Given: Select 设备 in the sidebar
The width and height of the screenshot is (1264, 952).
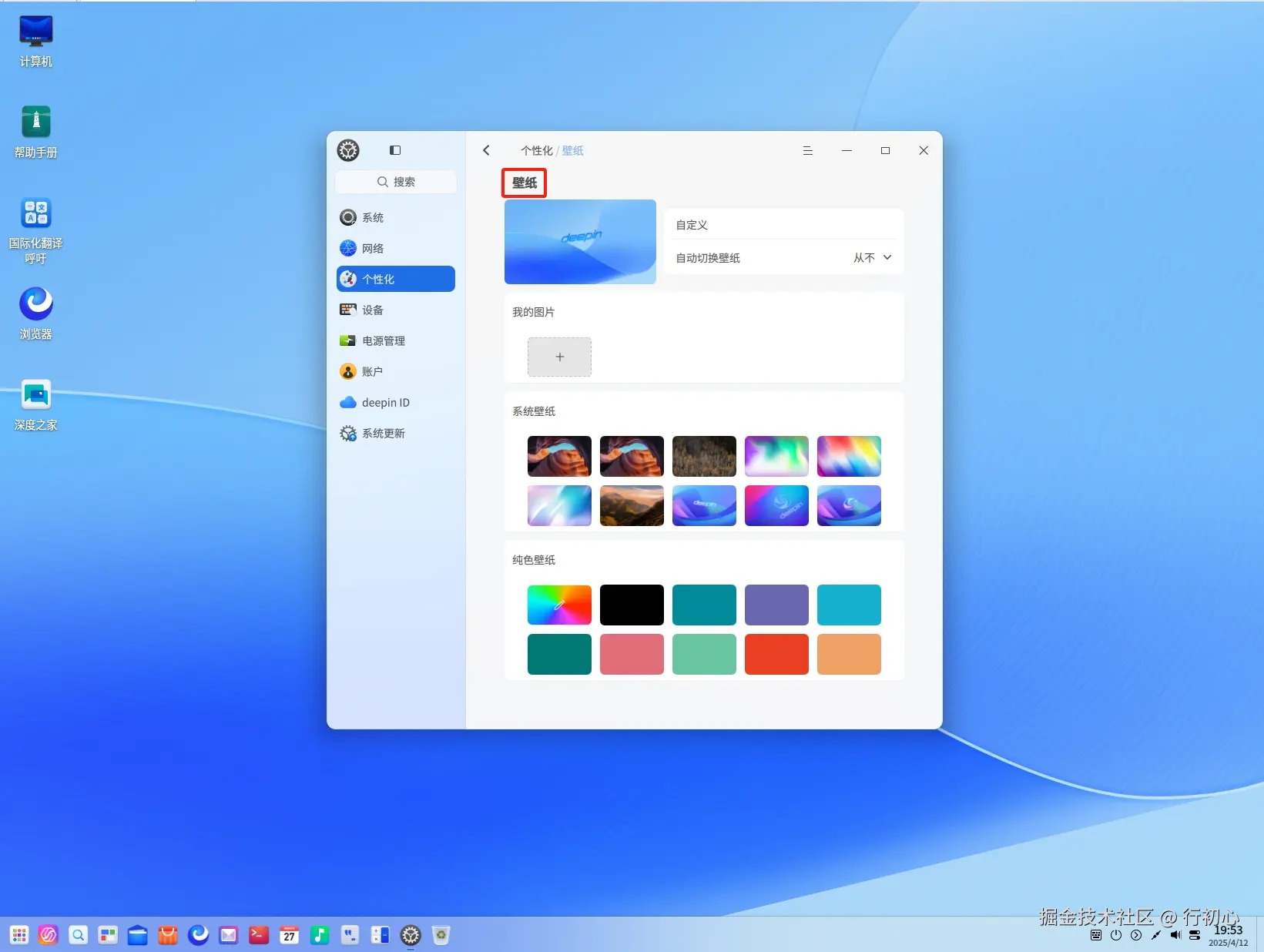Looking at the screenshot, I should pos(396,310).
